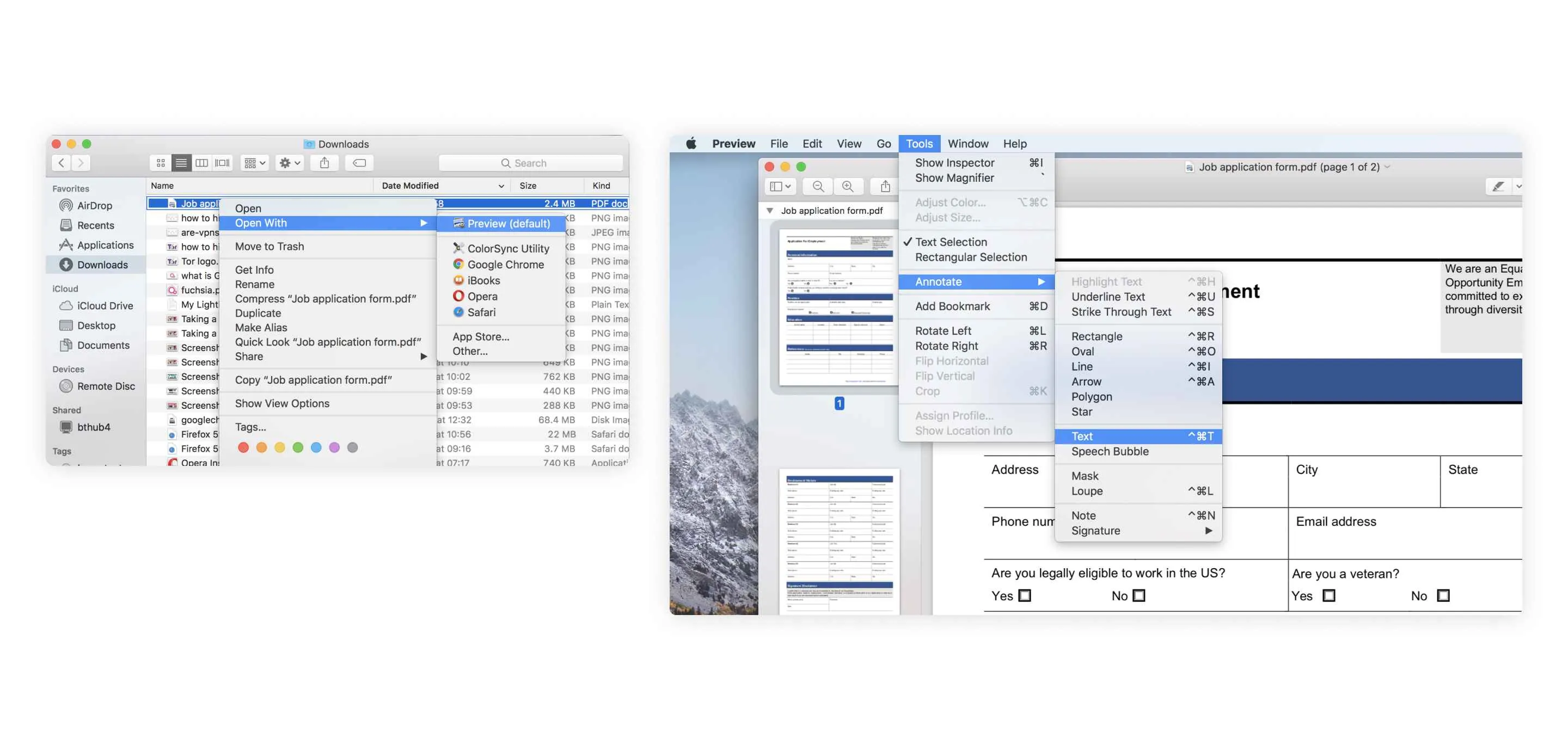Open the Share icon in Finder toolbar

coord(325,162)
